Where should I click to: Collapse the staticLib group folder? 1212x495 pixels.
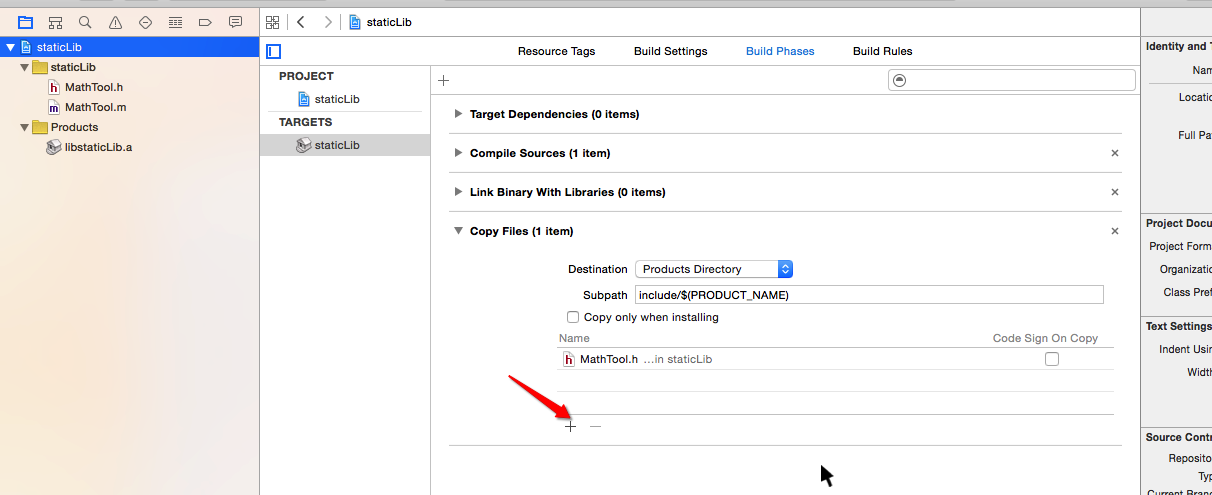24,67
